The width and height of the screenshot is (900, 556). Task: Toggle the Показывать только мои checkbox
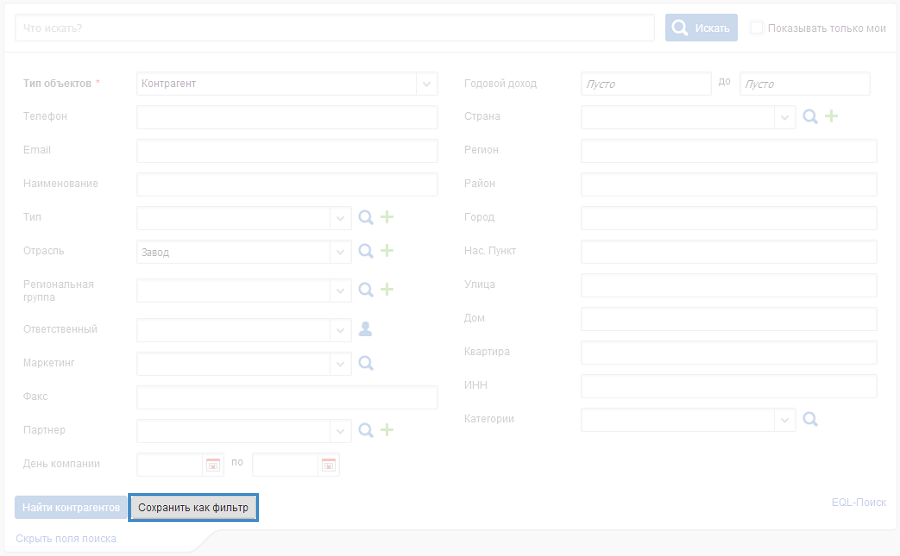click(x=757, y=28)
